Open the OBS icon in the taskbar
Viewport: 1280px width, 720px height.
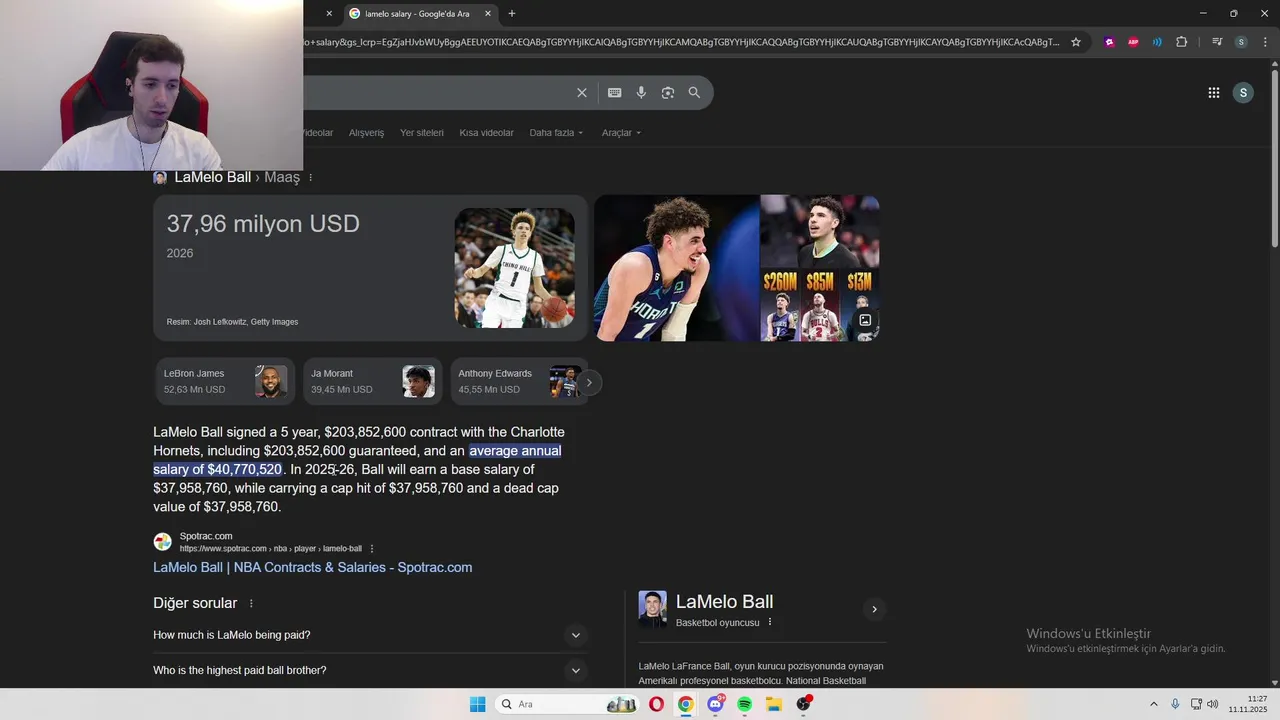click(803, 704)
